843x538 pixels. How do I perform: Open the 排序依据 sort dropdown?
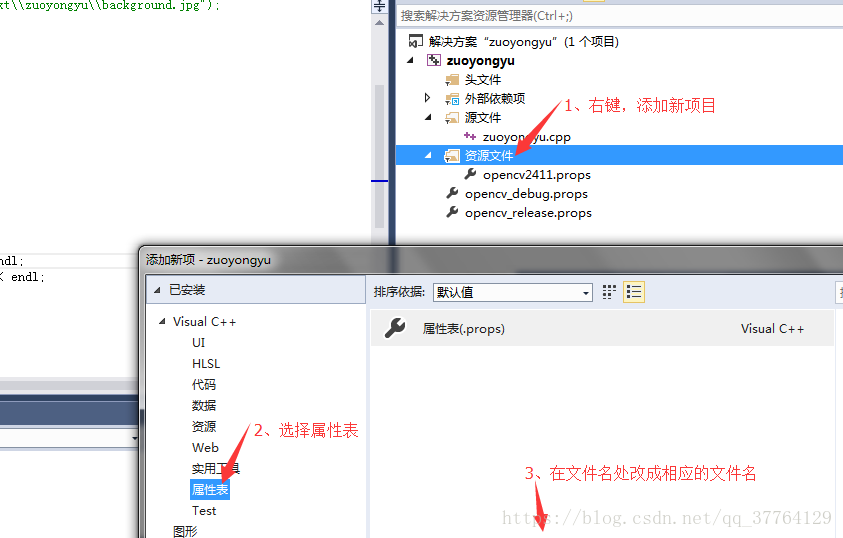512,292
